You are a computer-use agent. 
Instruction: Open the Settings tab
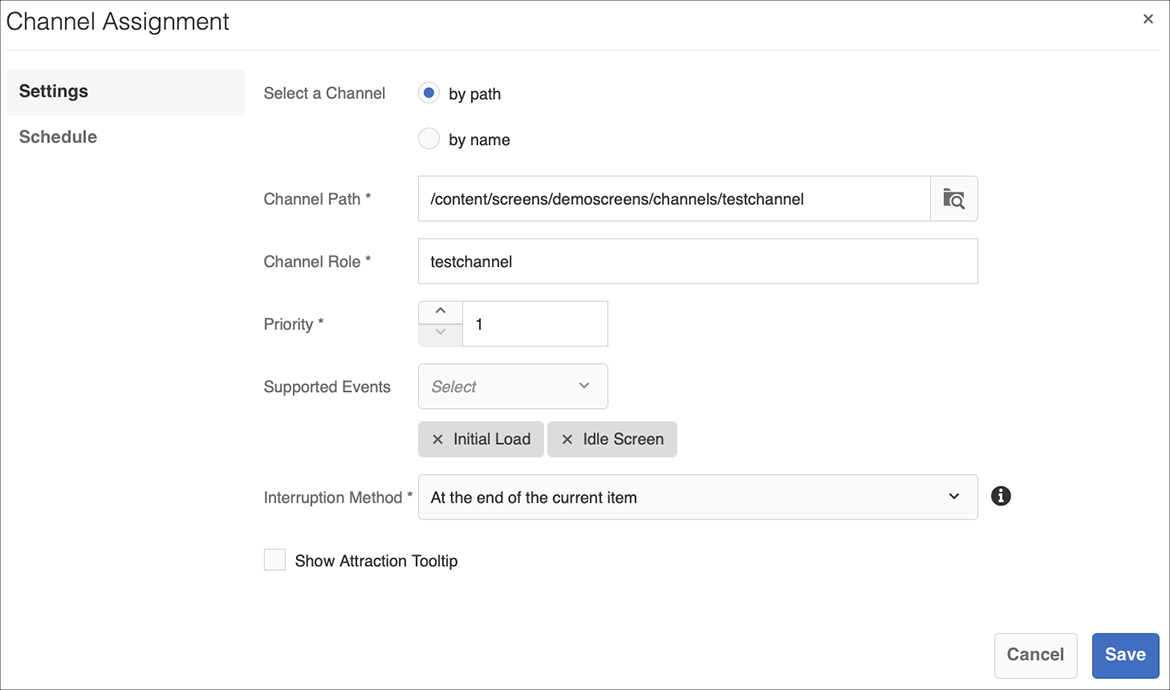tap(54, 91)
